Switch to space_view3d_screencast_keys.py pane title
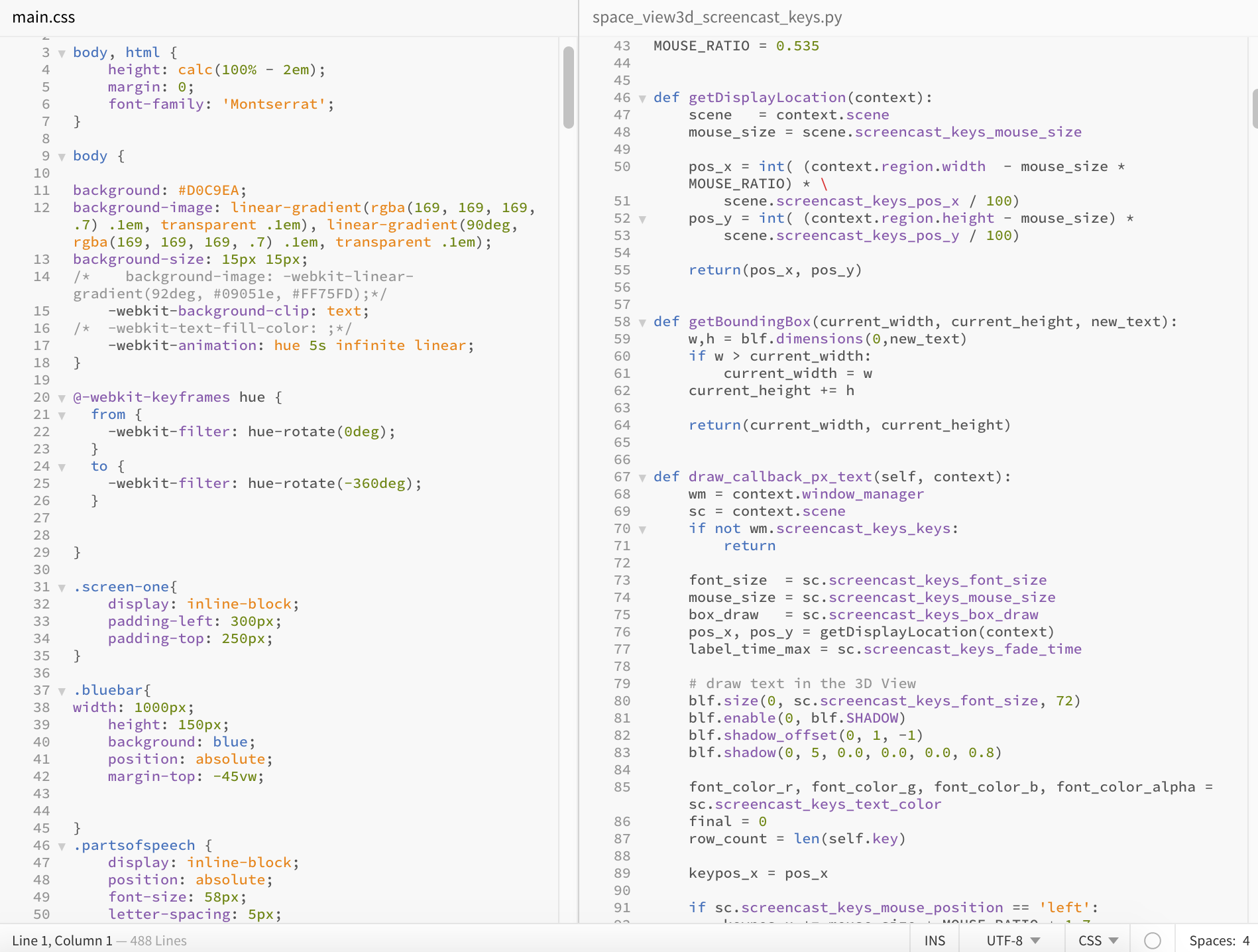This screenshot has height=952, width=1258. pyautogui.click(x=717, y=17)
